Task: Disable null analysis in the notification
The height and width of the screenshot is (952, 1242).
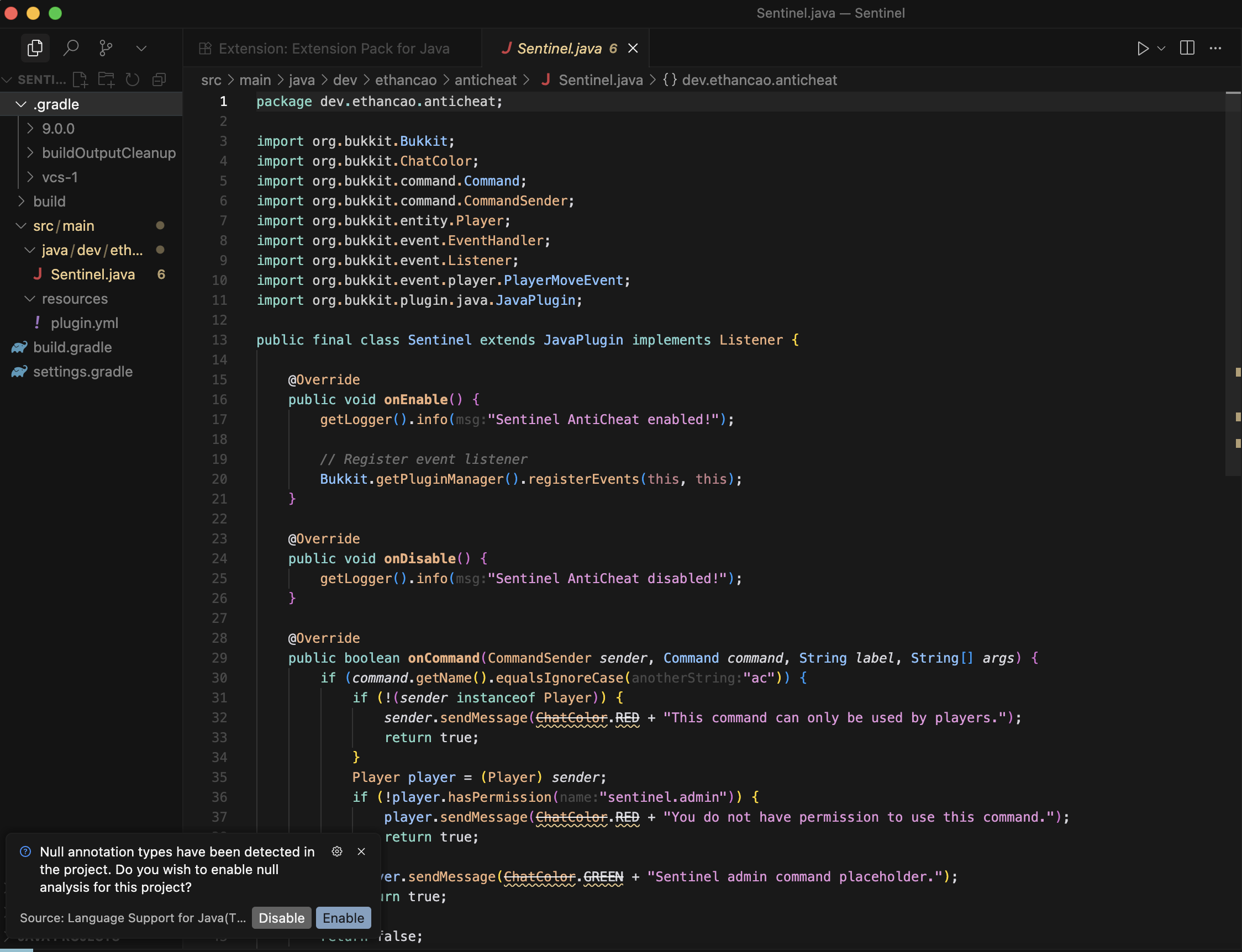Action: 281,917
